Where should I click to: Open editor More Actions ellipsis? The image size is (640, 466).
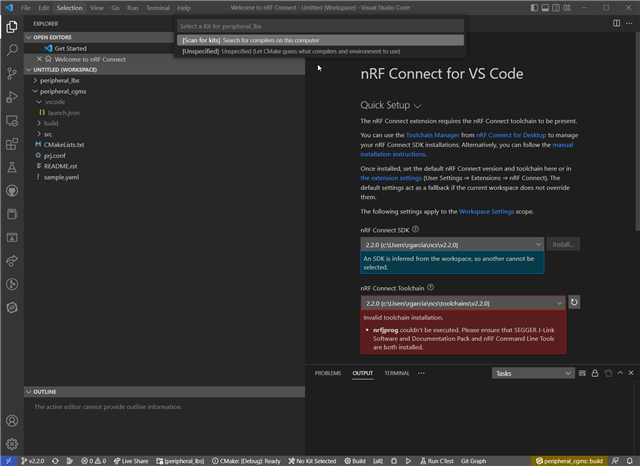pyautogui.click(x=629, y=23)
